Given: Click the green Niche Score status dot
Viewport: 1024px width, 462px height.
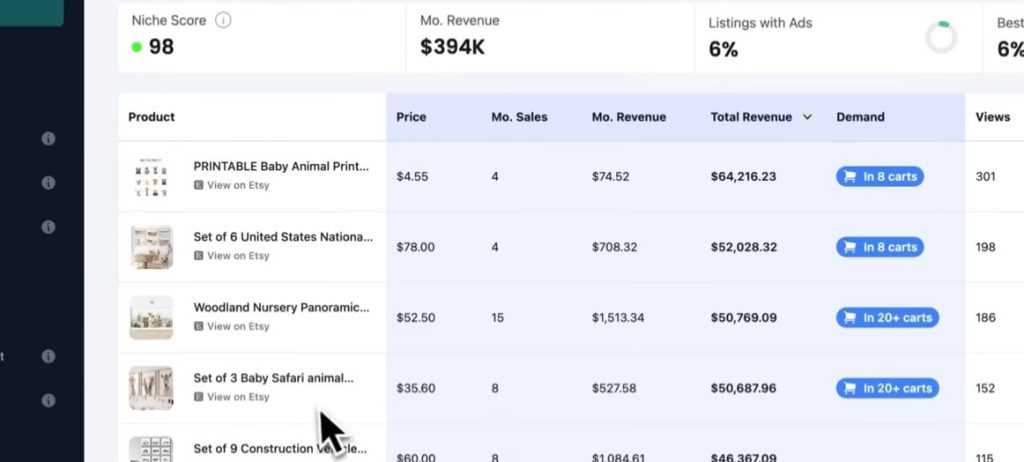Looking at the screenshot, I should tap(137, 47).
